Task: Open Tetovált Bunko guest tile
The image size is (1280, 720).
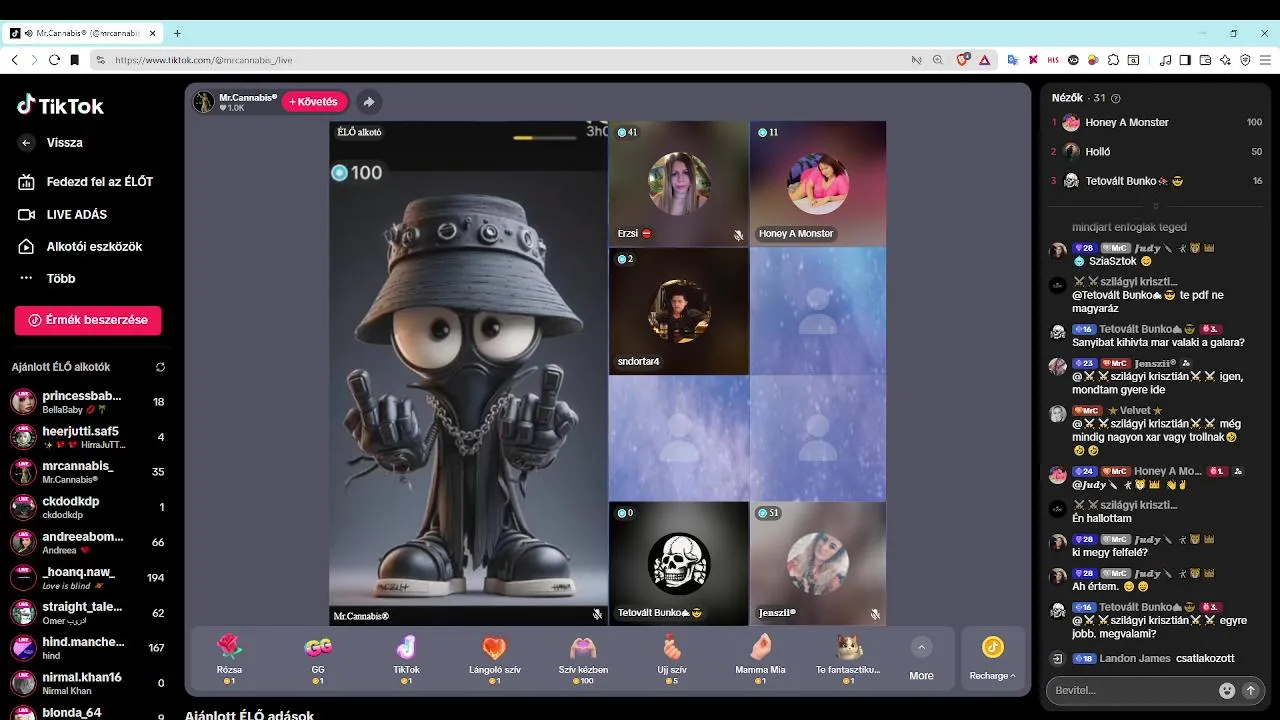Action: (679, 564)
